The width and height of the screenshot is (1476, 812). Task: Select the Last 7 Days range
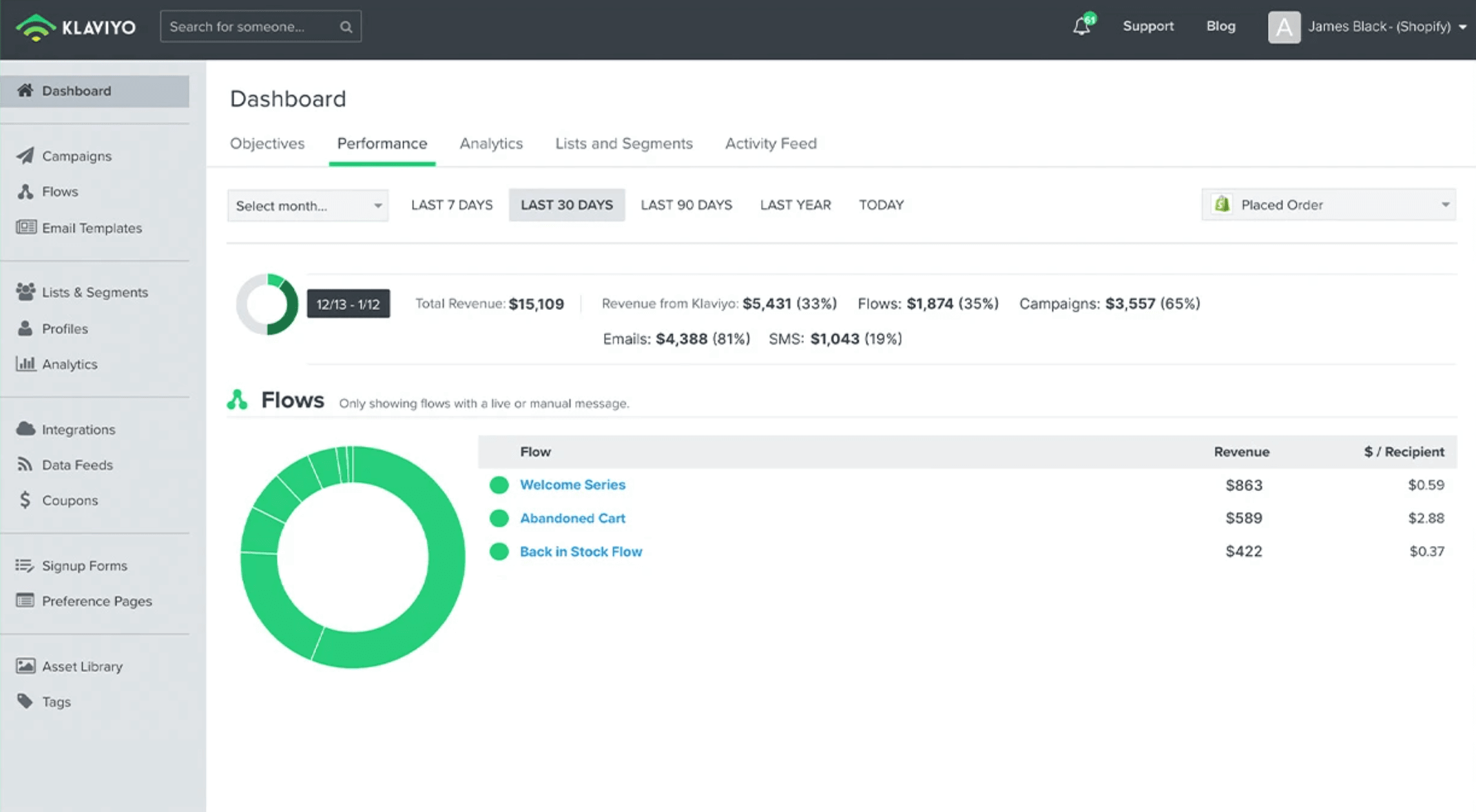pos(452,205)
